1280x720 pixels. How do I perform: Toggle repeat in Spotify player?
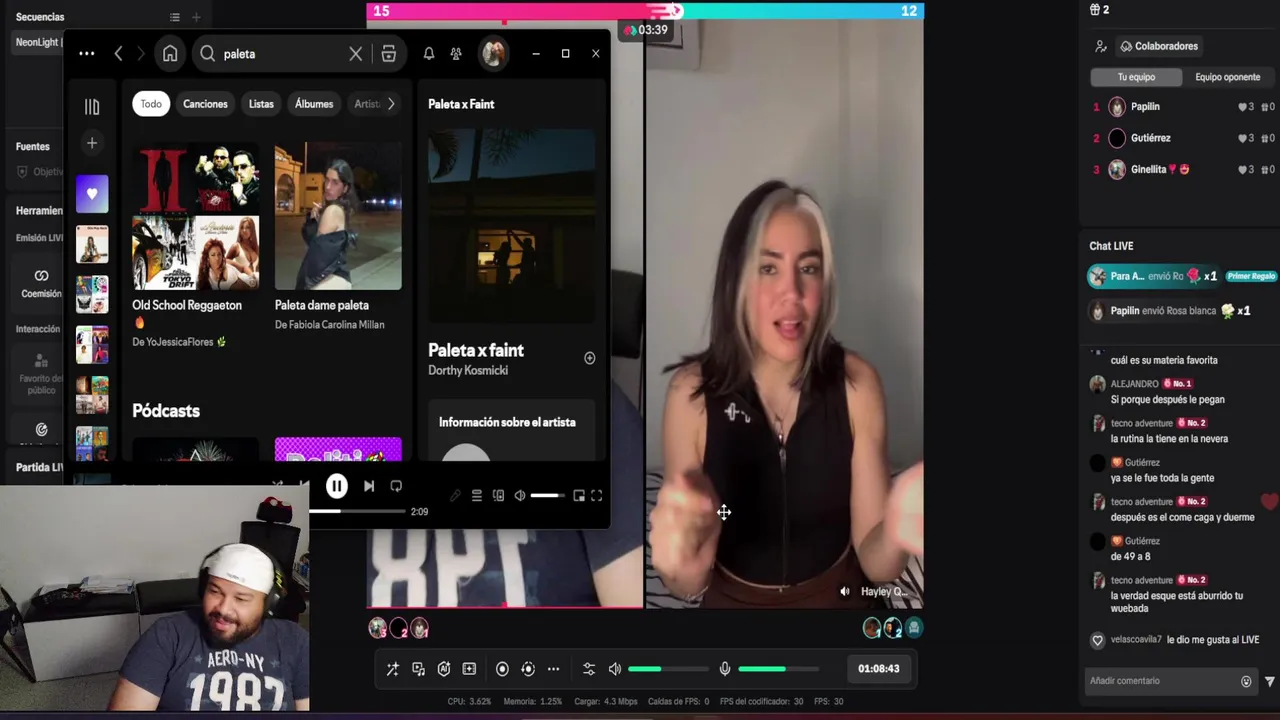click(396, 486)
